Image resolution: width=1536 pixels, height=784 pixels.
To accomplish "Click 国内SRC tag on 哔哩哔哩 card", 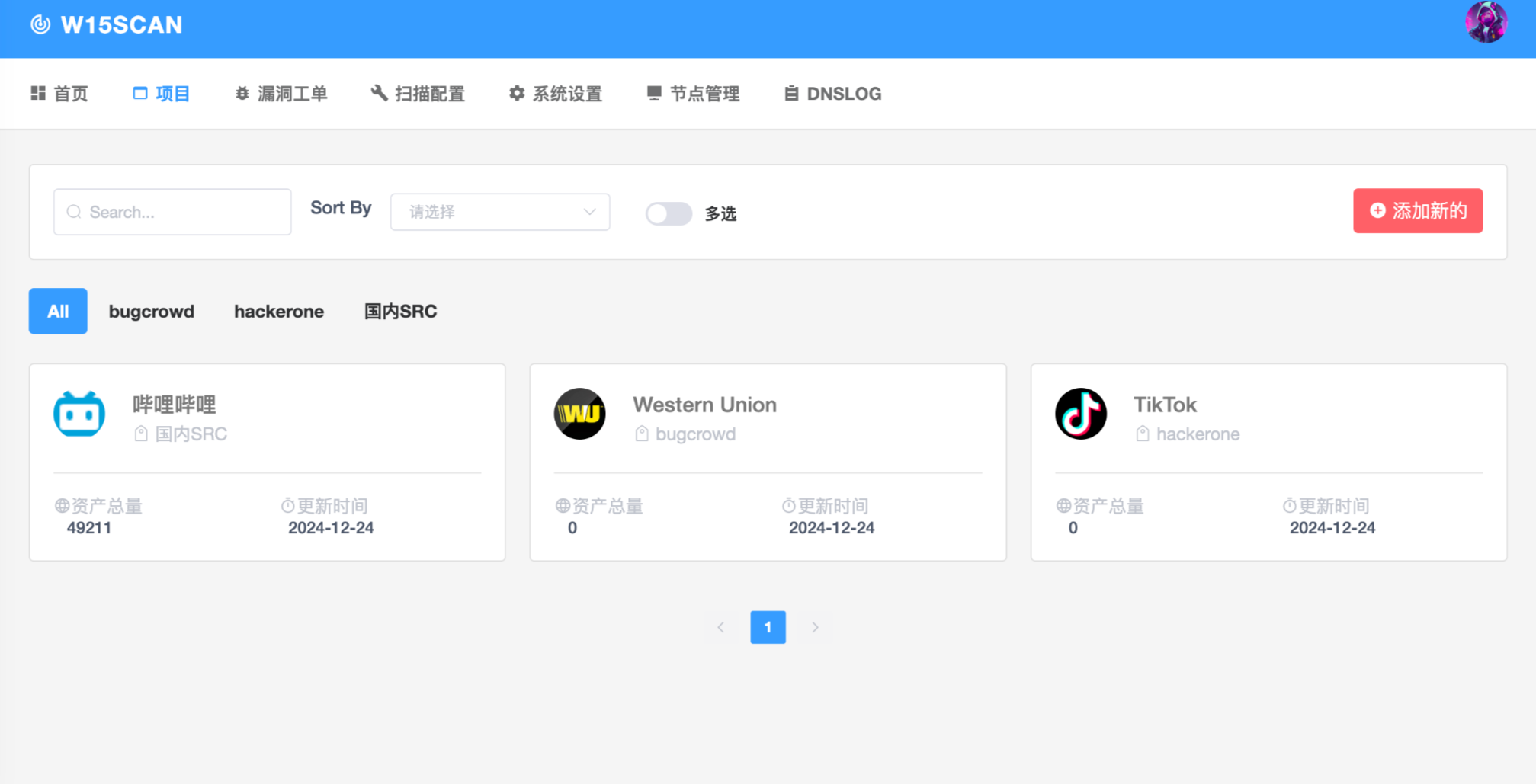I will coord(191,434).
